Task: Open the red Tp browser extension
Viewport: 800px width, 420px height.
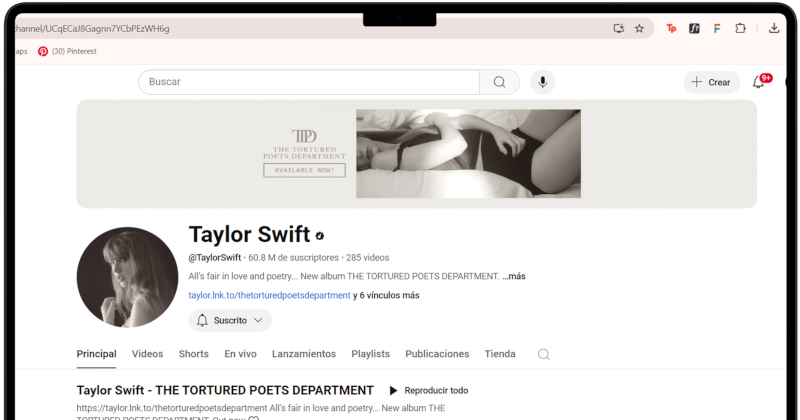Action: click(x=671, y=29)
